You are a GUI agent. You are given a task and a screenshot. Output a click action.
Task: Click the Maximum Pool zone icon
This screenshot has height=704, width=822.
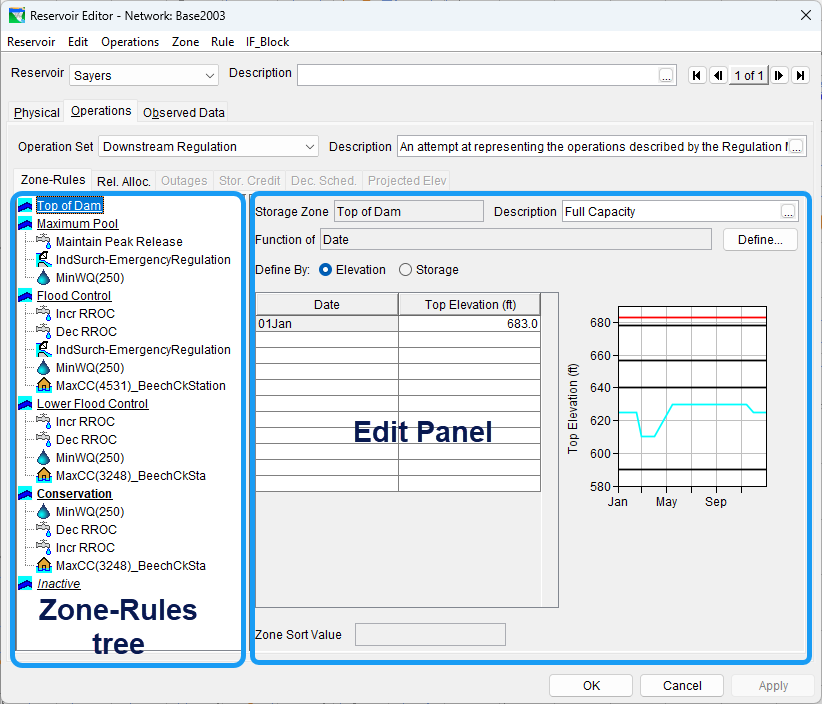point(25,224)
